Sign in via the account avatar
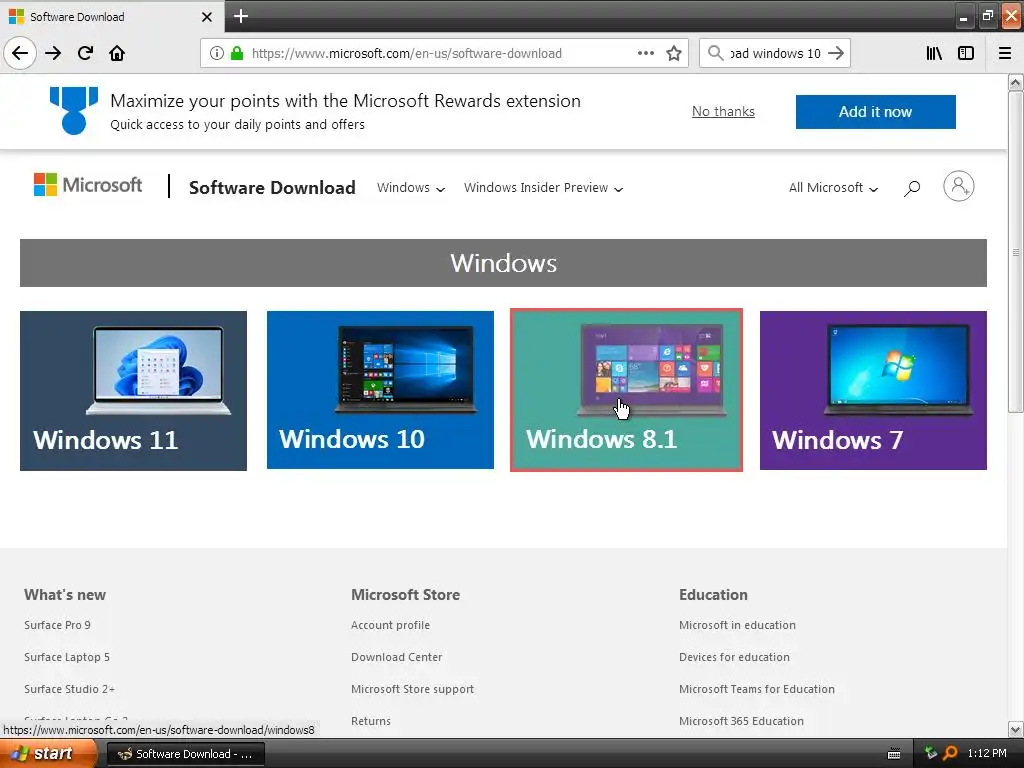Screen dimensions: 1024x768 (959, 186)
